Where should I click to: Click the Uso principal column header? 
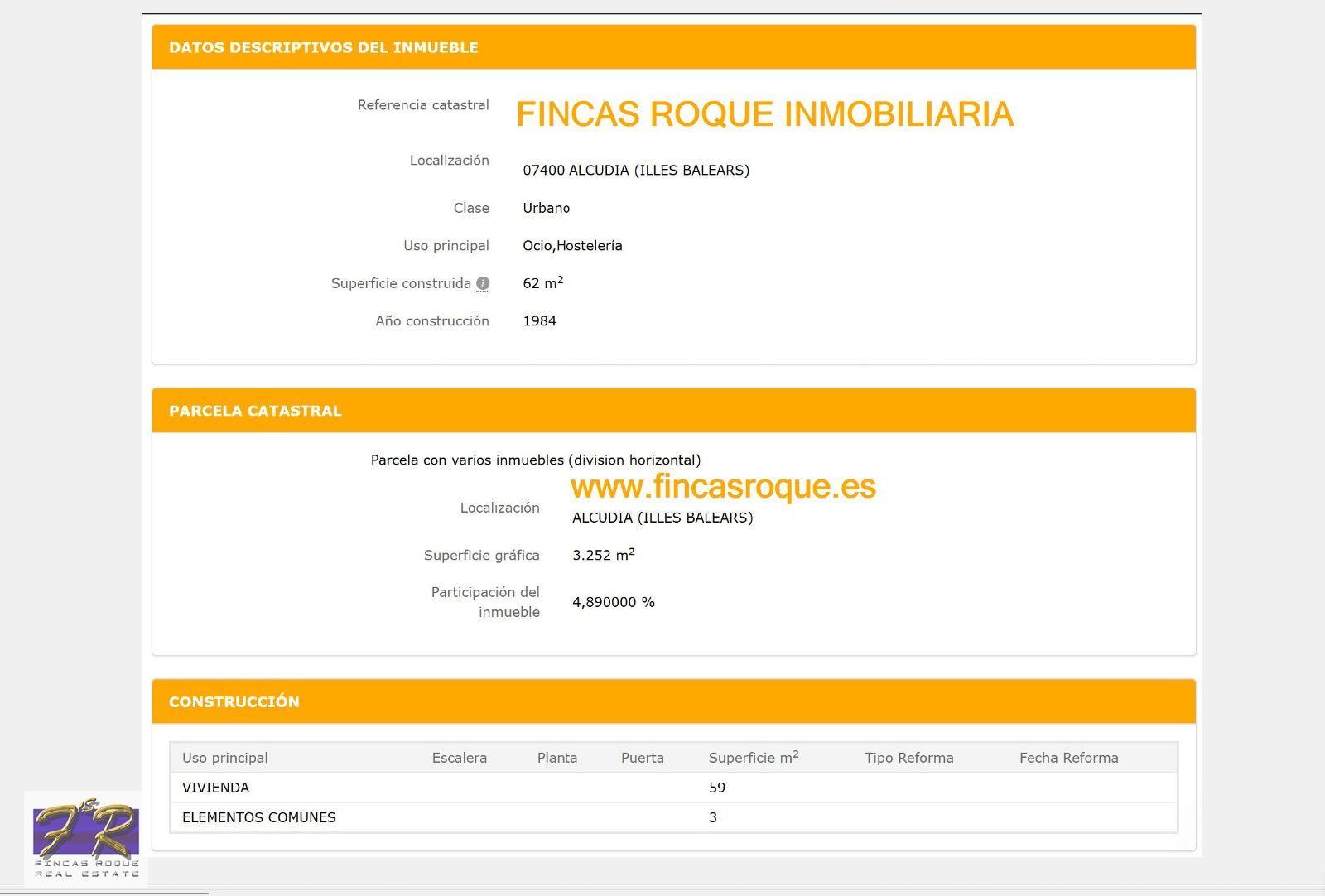(x=225, y=758)
